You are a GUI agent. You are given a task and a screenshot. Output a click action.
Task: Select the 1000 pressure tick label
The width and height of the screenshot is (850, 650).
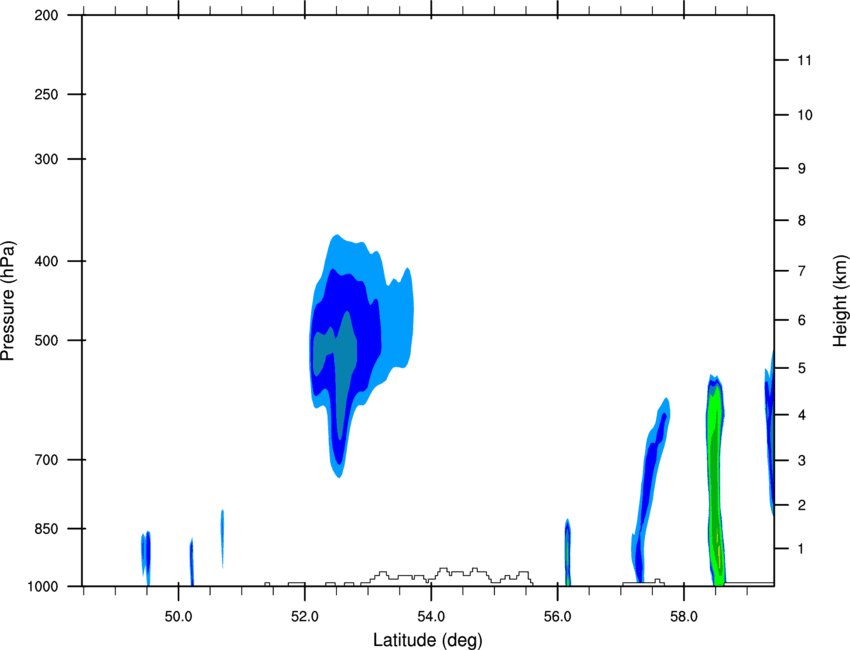43,587
